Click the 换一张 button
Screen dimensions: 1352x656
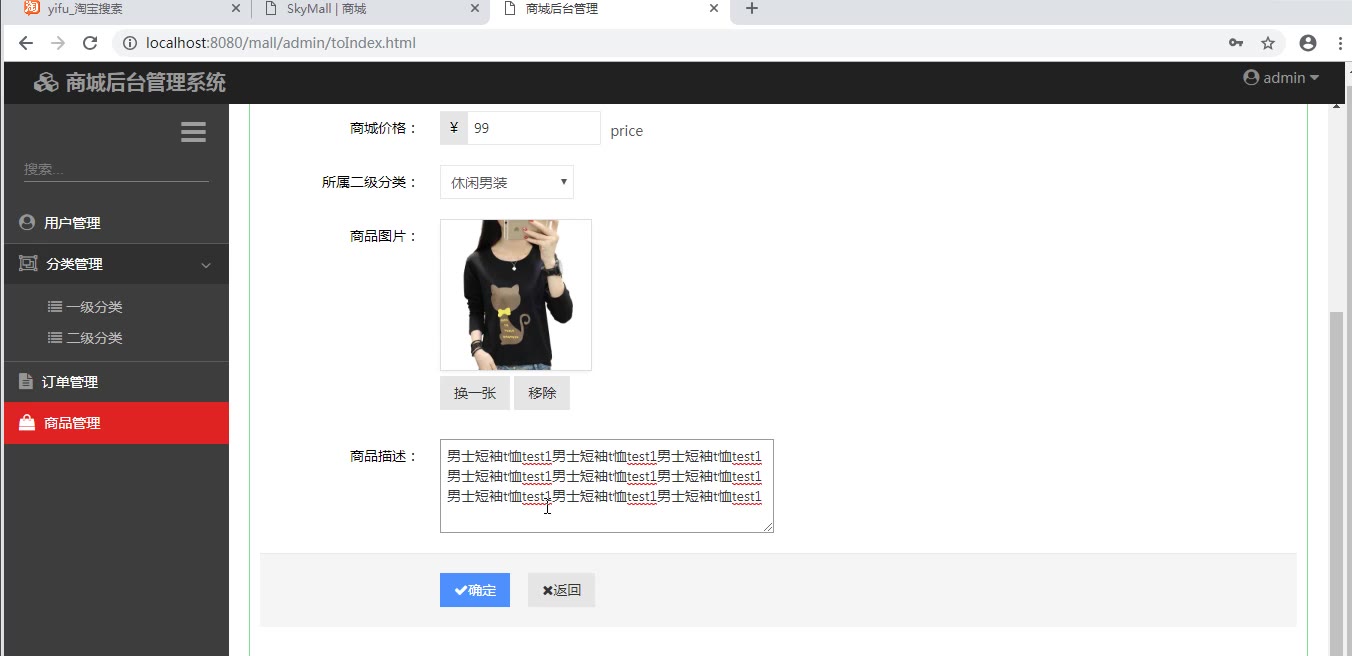tap(475, 393)
